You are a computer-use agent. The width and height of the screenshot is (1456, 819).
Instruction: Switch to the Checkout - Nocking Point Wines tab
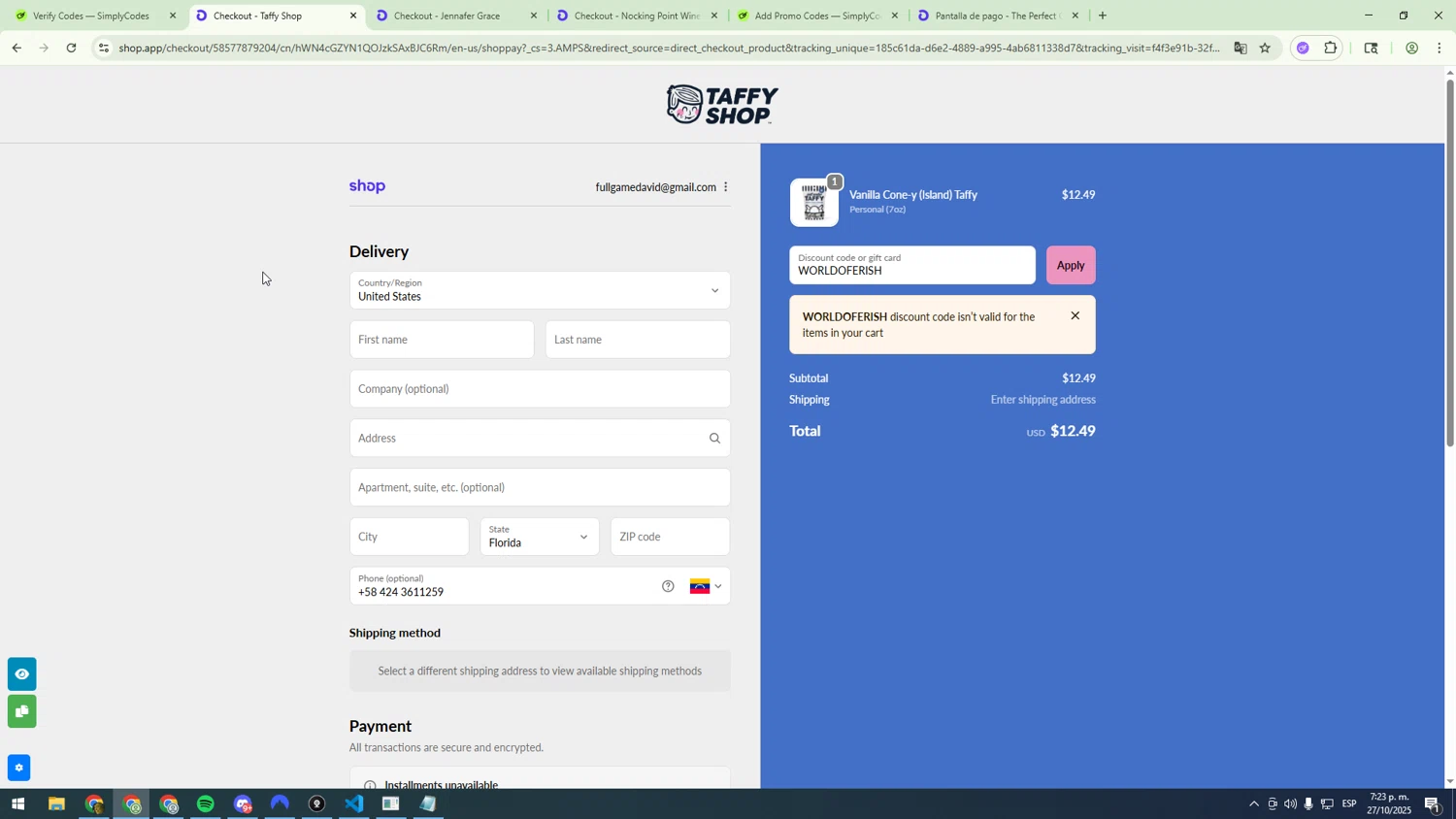click(x=637, y=16)
